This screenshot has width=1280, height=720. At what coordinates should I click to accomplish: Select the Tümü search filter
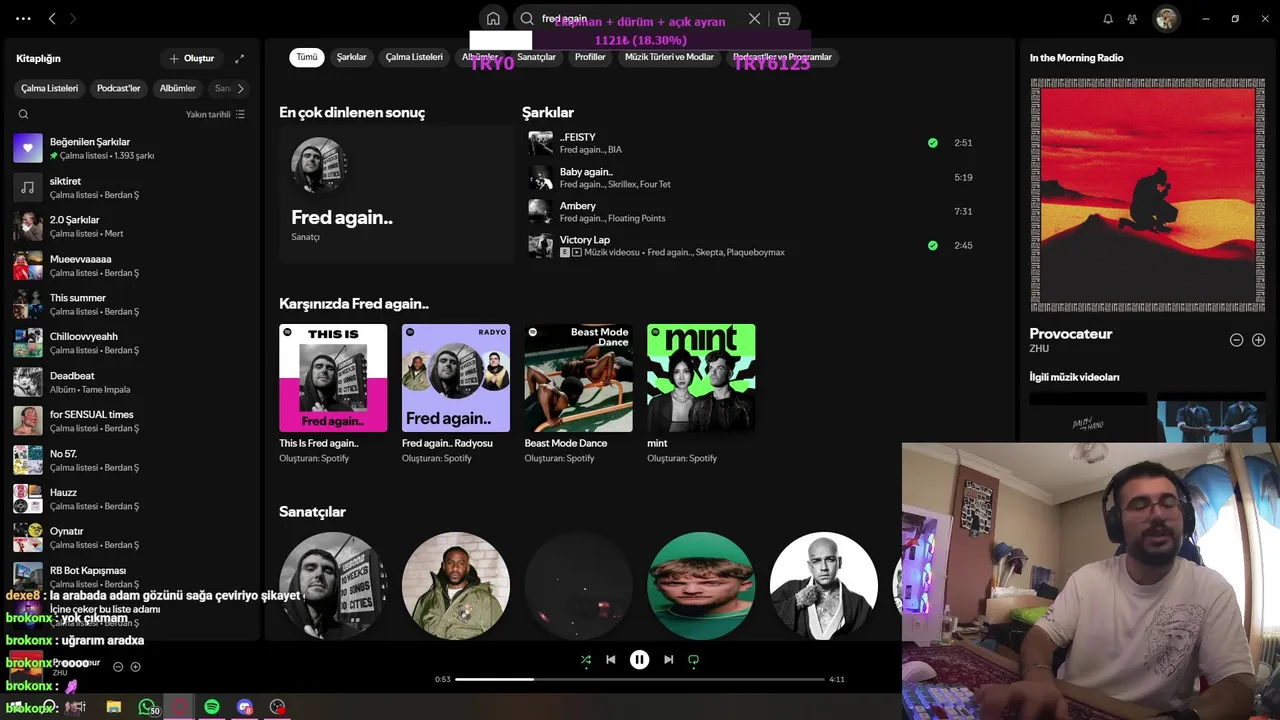click(x=307, y=57)
